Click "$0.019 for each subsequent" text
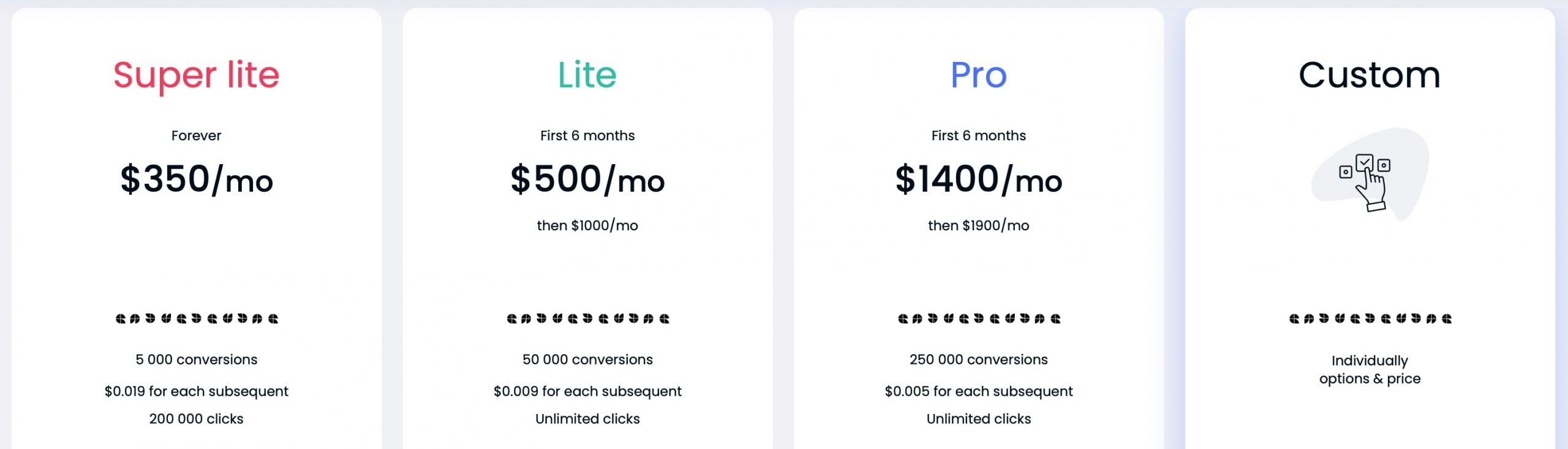This screenshot has width=1568, height=449. [197, 391]
